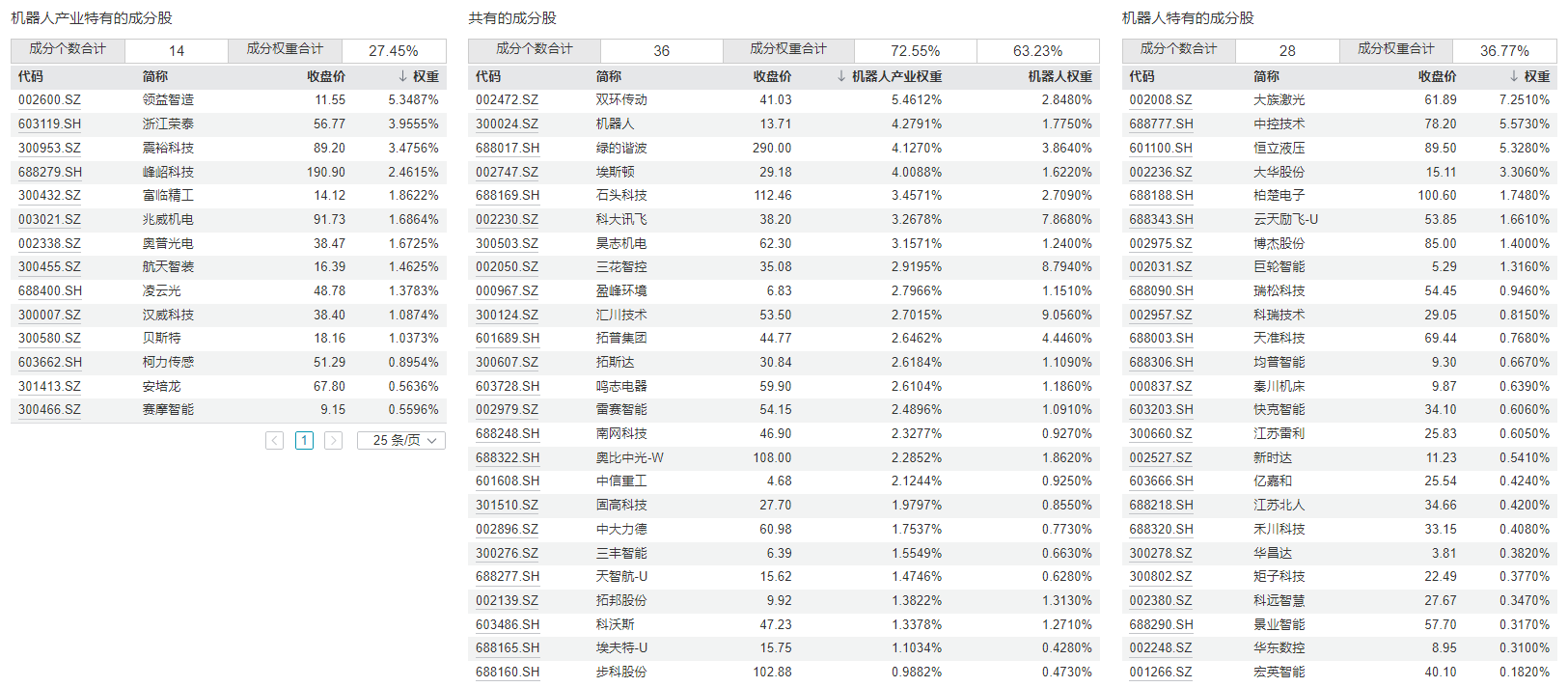Click 收盘价 header in the left table
1568x687 pixels.
326,76
